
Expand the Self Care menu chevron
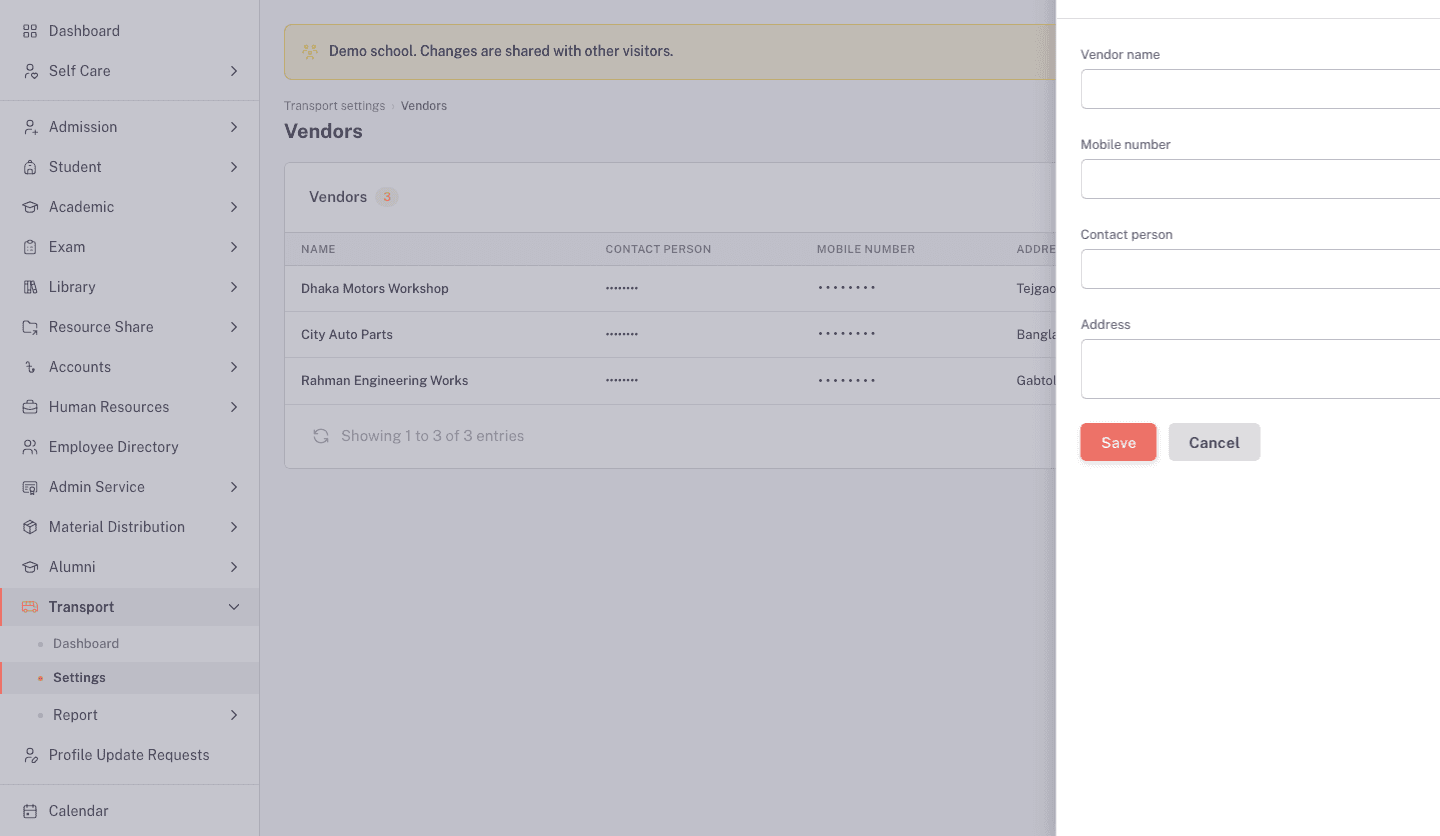point(234,71)
